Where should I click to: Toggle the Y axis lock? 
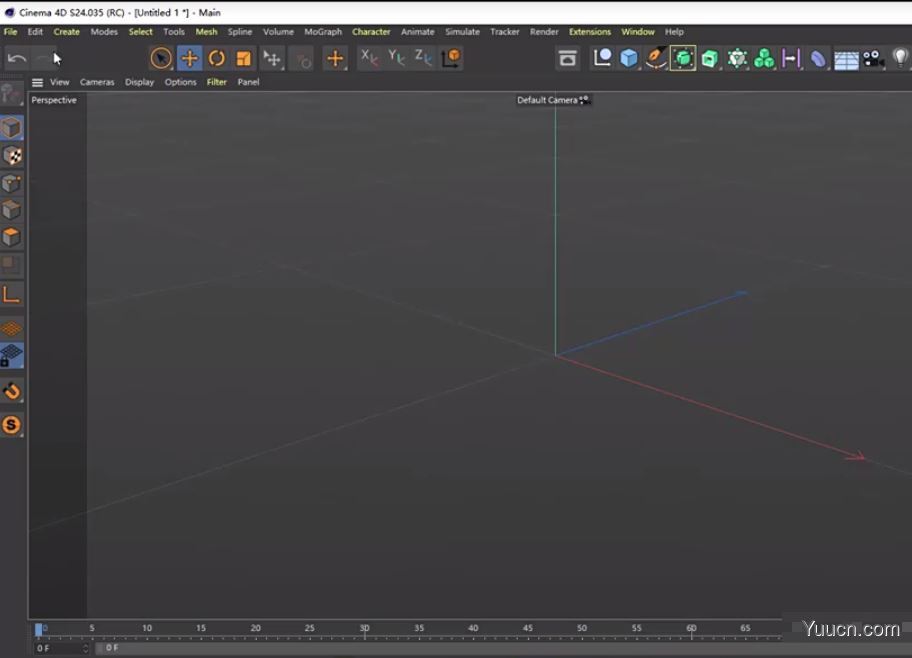coord(395,58)
